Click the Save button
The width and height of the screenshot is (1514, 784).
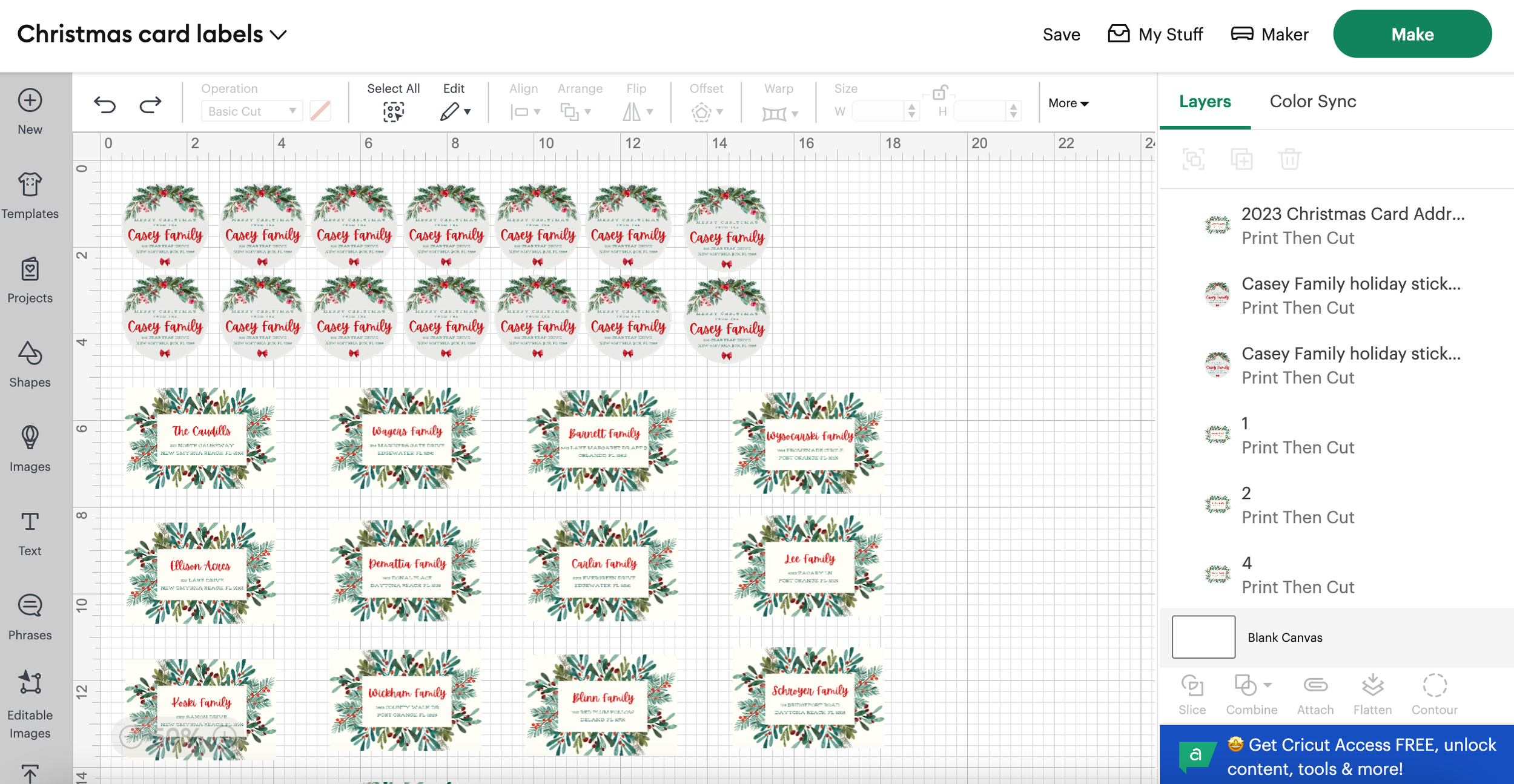pyautogui.click(x=1061, y=35)
